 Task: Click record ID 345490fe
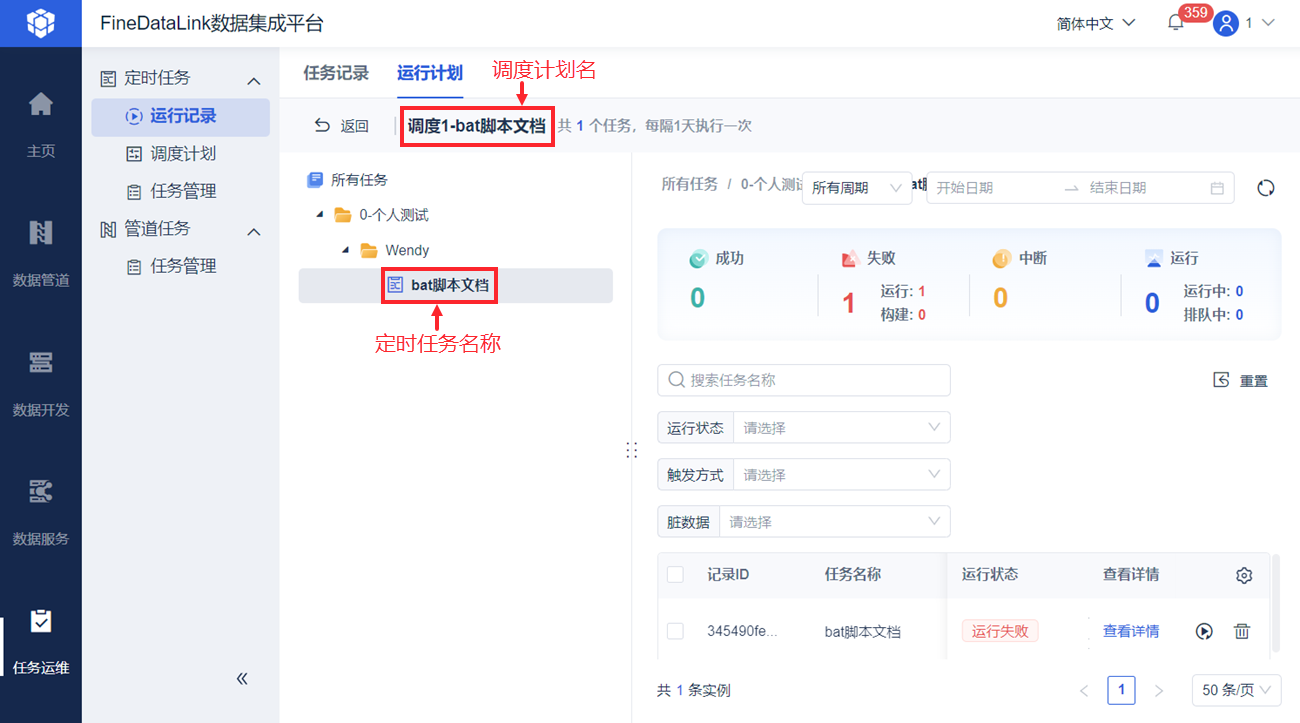(742, 631)
